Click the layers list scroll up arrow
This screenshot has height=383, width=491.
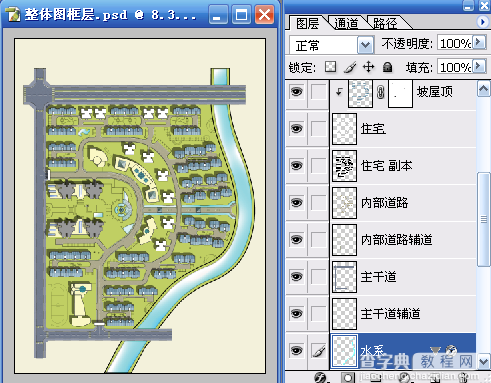[x=483, y=89]
